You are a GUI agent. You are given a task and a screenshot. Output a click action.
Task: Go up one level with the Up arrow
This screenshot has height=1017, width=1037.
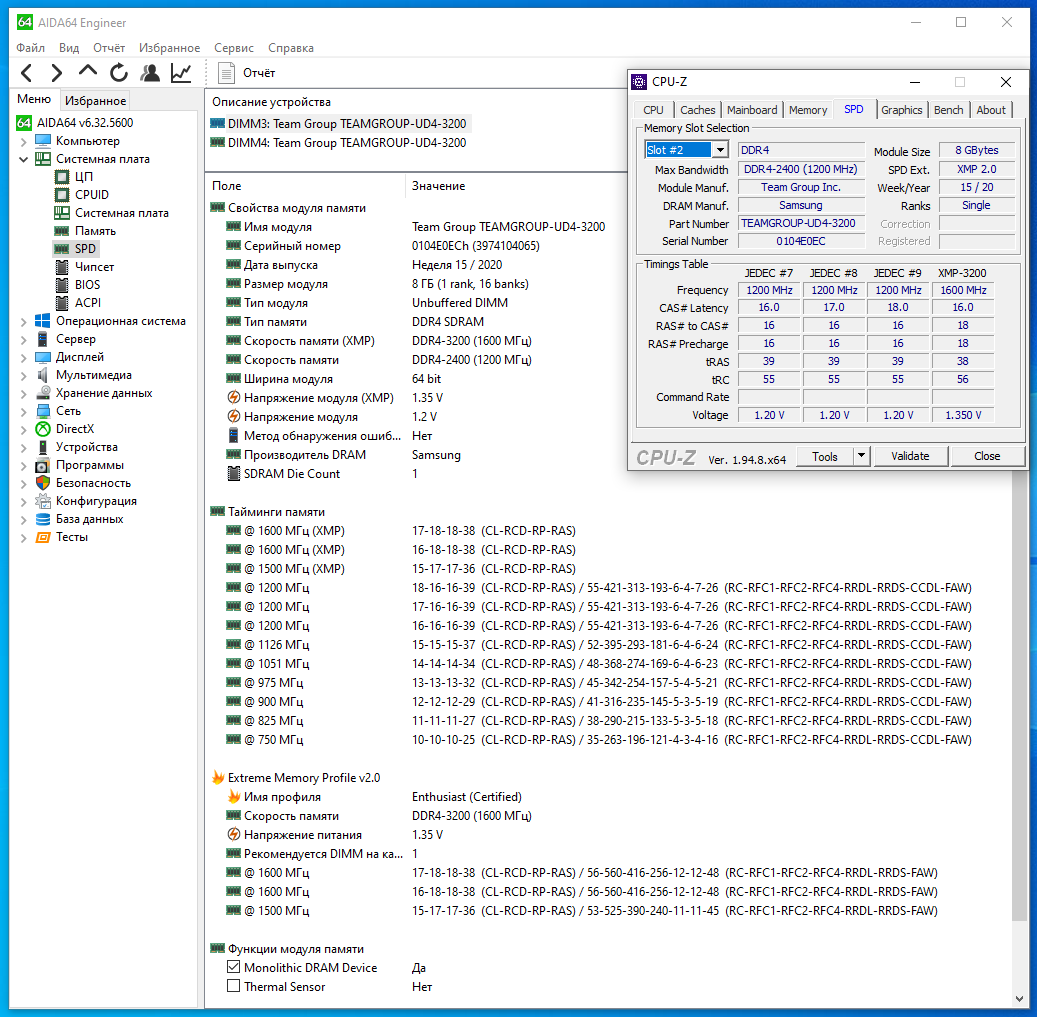pyautogui.click(x=87, y=71)
